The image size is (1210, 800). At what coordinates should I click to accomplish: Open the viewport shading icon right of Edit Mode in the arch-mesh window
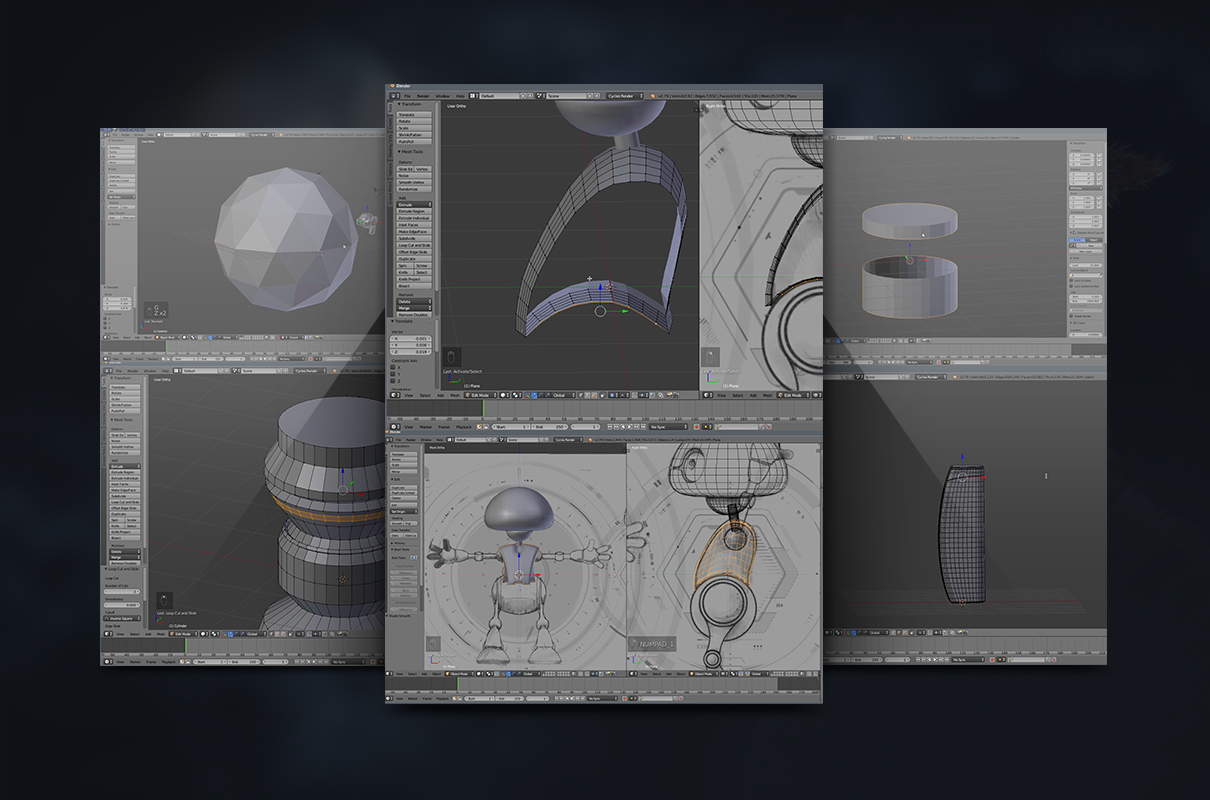pyautogui.click(x=503, y=395)
